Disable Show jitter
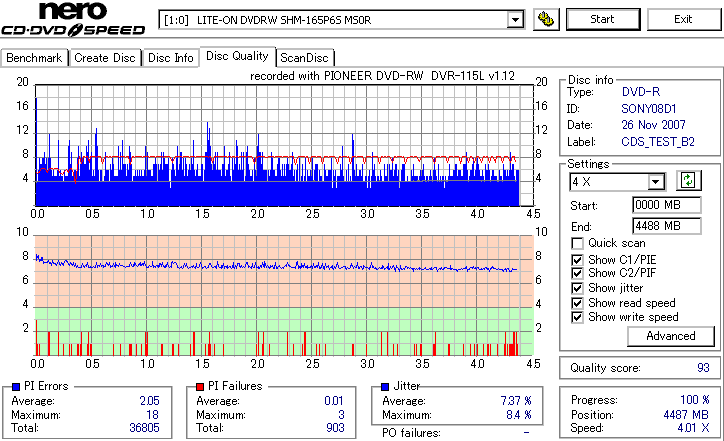The height and width of the screenshot is (441, 724). pyautogui.click(x=577, y=288)
